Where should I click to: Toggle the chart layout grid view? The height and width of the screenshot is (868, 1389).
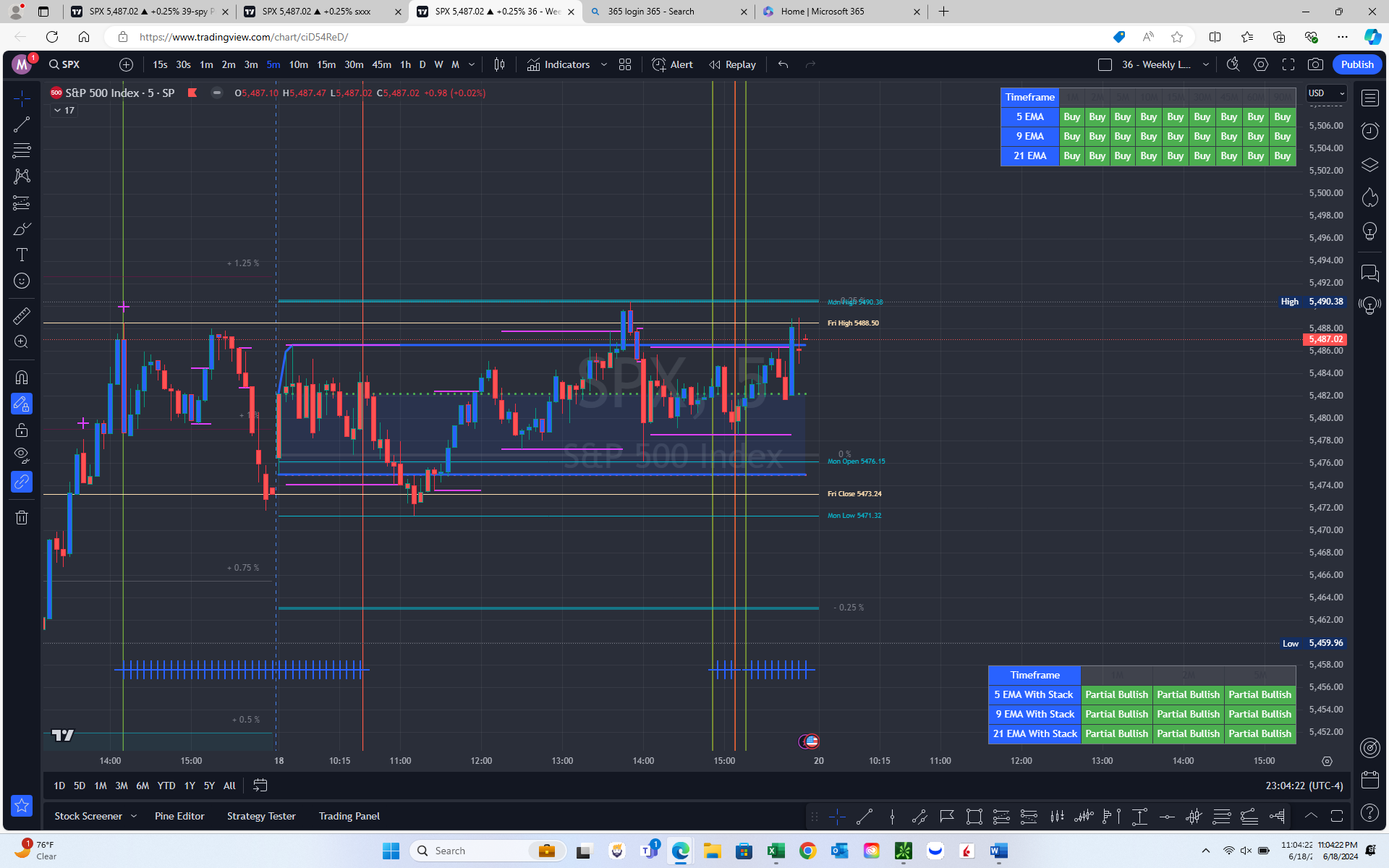click(x=624, y=64)
